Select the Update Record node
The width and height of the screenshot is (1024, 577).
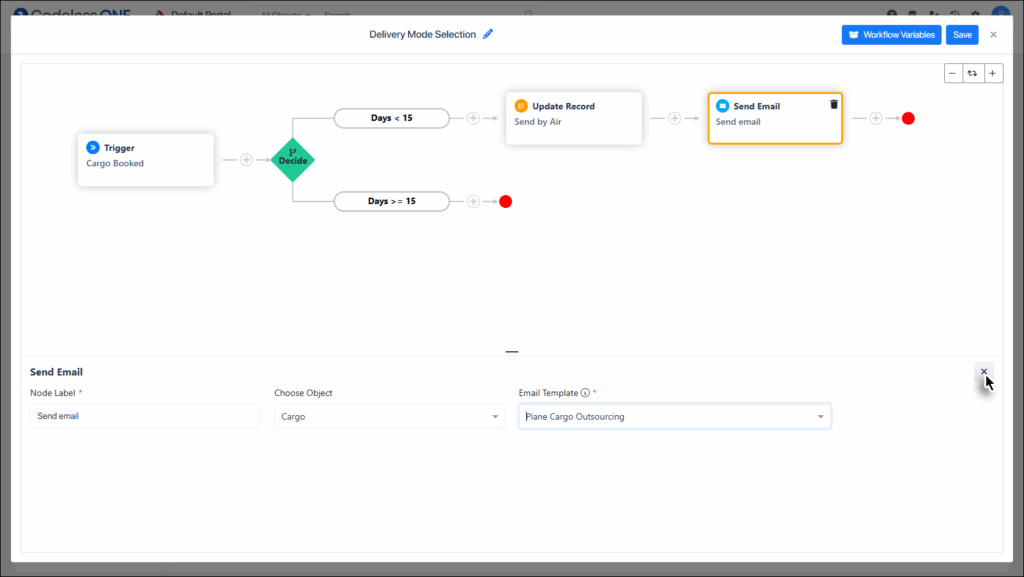tap(573, 118)
